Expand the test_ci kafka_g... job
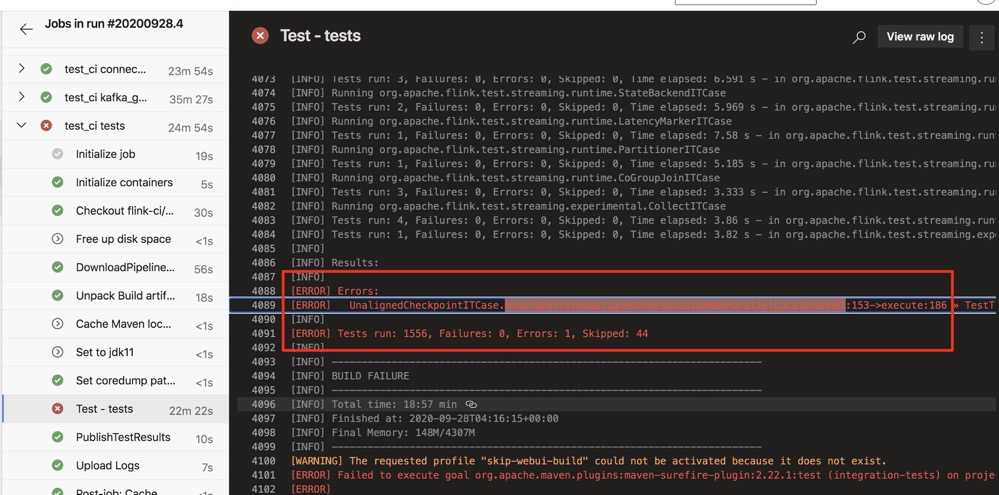This screenshot has width=999, height=495. coord(22,97)
